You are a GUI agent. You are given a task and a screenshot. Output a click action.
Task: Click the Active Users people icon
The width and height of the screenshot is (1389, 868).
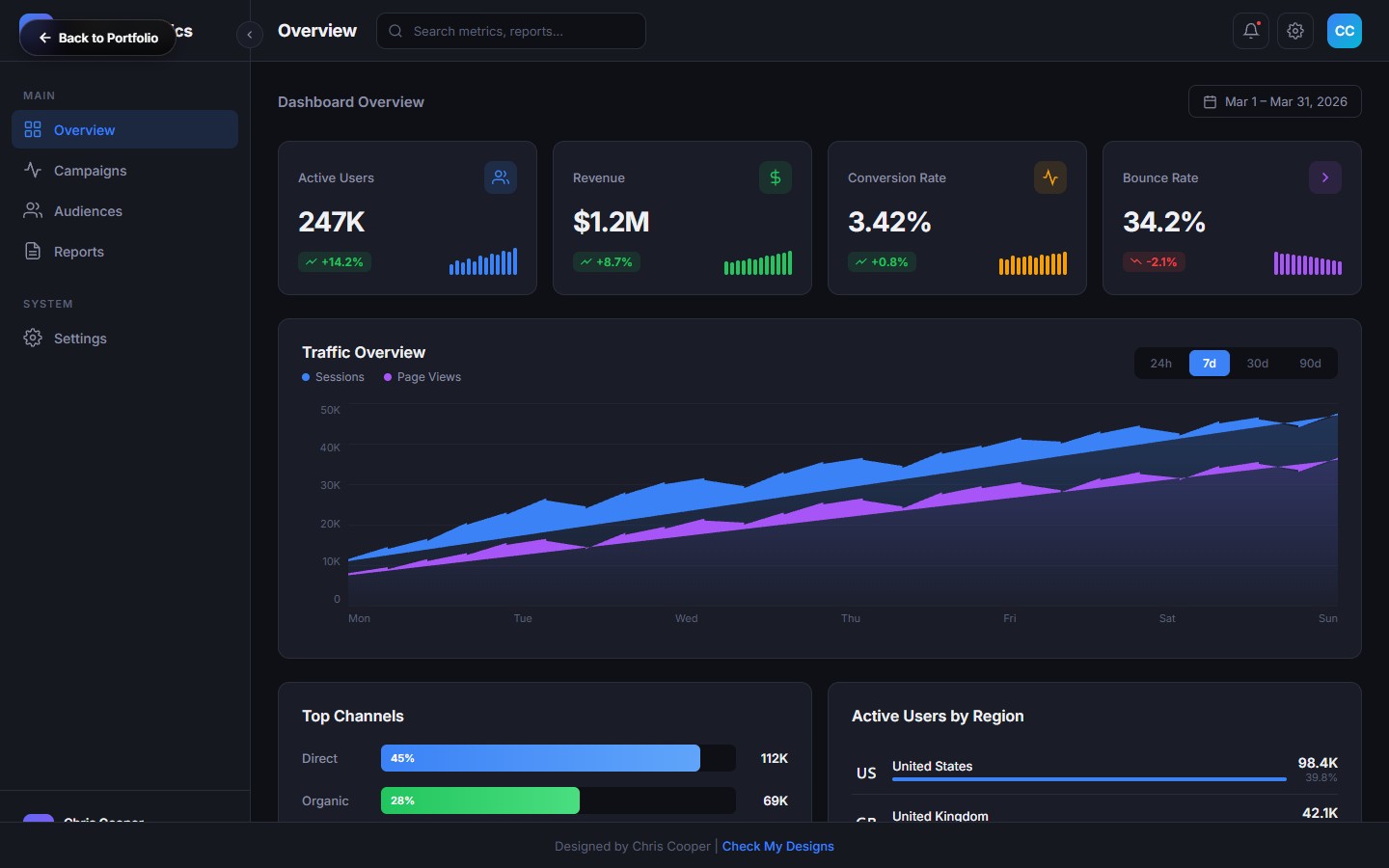coord(501,177)
